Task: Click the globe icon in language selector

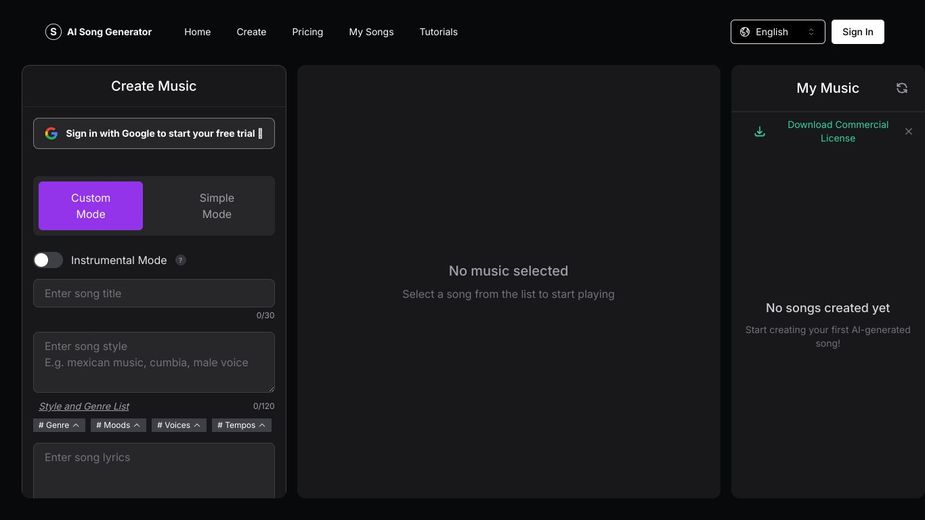Action: 745,32
